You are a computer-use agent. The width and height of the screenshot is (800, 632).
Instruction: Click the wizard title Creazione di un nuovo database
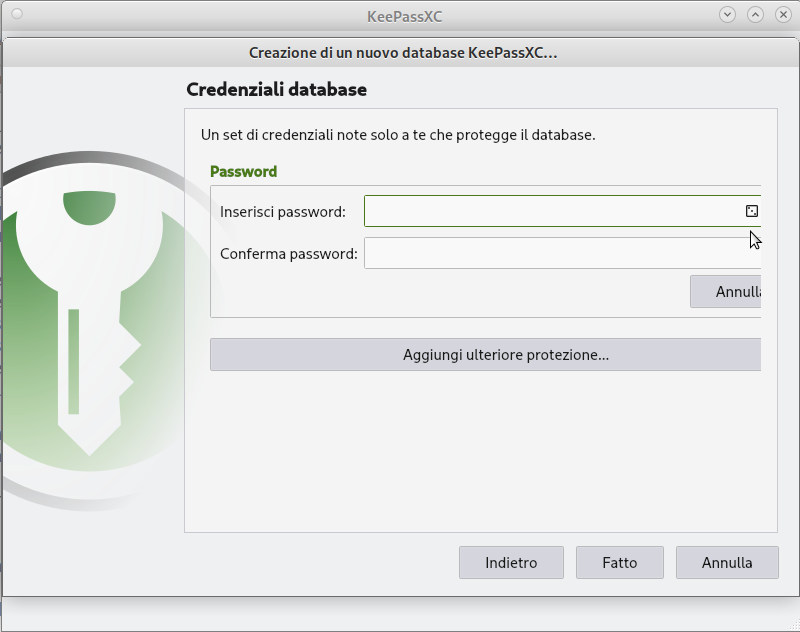[x=403, y=53]
